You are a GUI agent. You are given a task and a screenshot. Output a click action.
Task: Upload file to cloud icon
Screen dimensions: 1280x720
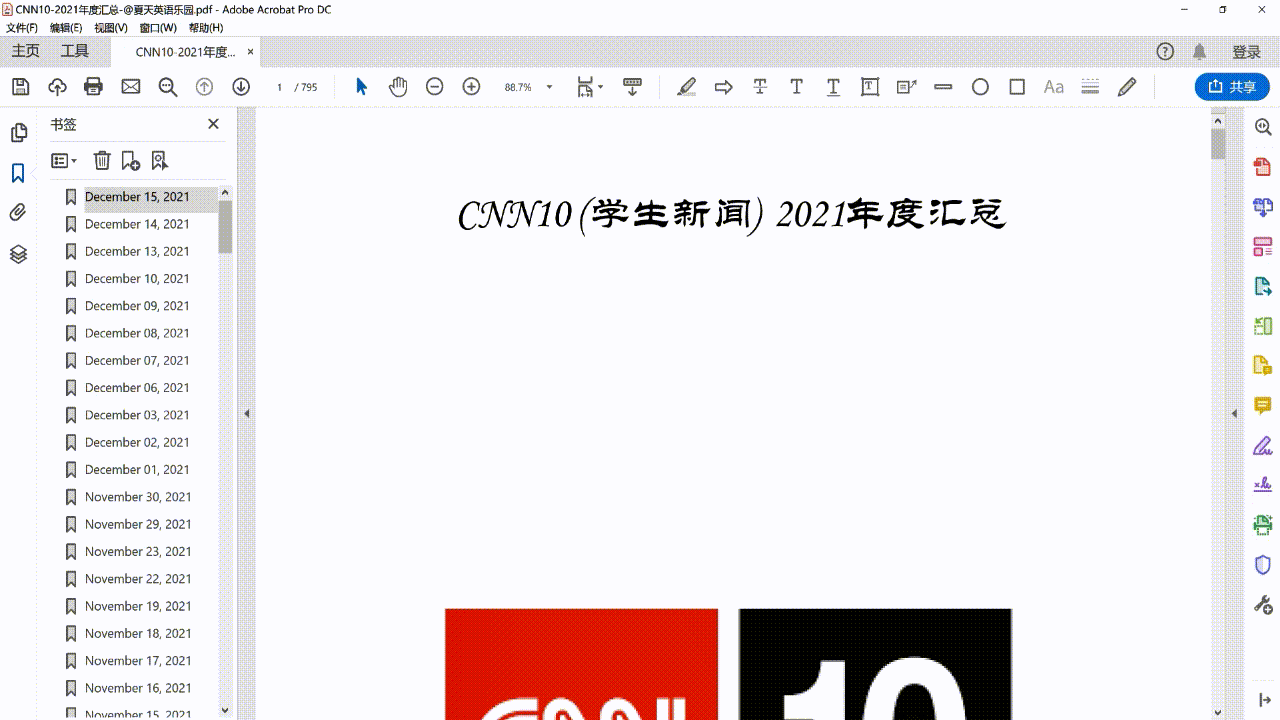click(x=57, y=87)
